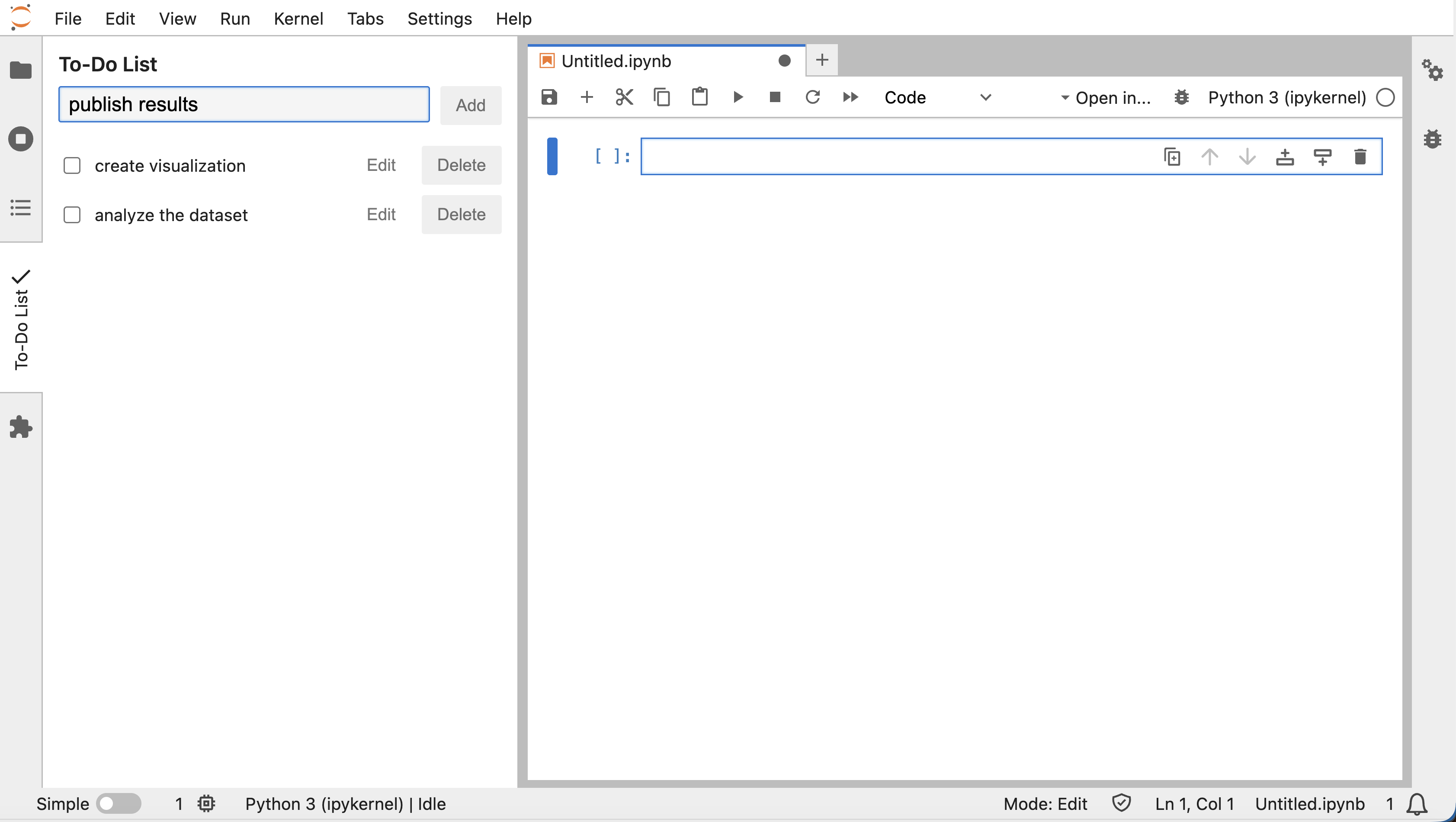This screenshot has width=1456, height=822.
Task: Enable Simple mode toggle
Action: (119, 803)
